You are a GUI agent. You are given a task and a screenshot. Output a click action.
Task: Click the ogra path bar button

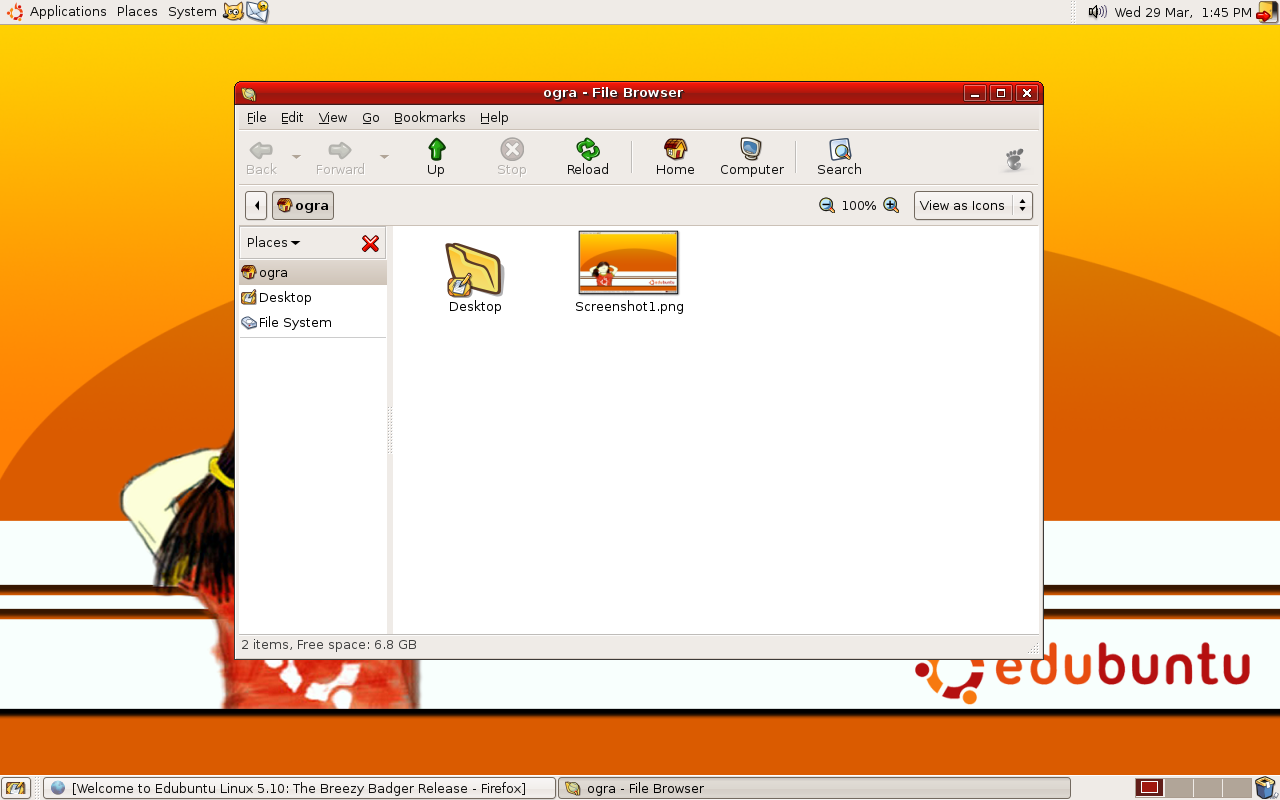(x=303, y=205)
